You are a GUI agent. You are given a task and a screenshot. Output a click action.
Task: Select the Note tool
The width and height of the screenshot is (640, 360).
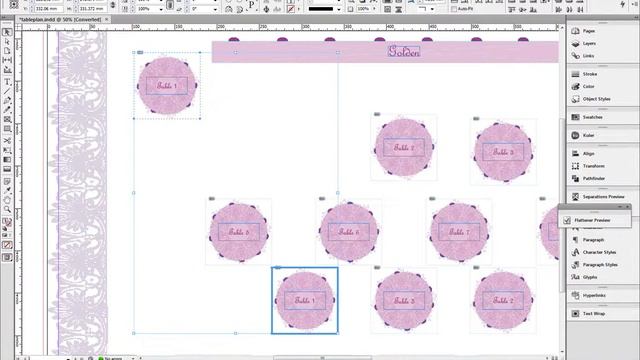[x=7, y=181]
